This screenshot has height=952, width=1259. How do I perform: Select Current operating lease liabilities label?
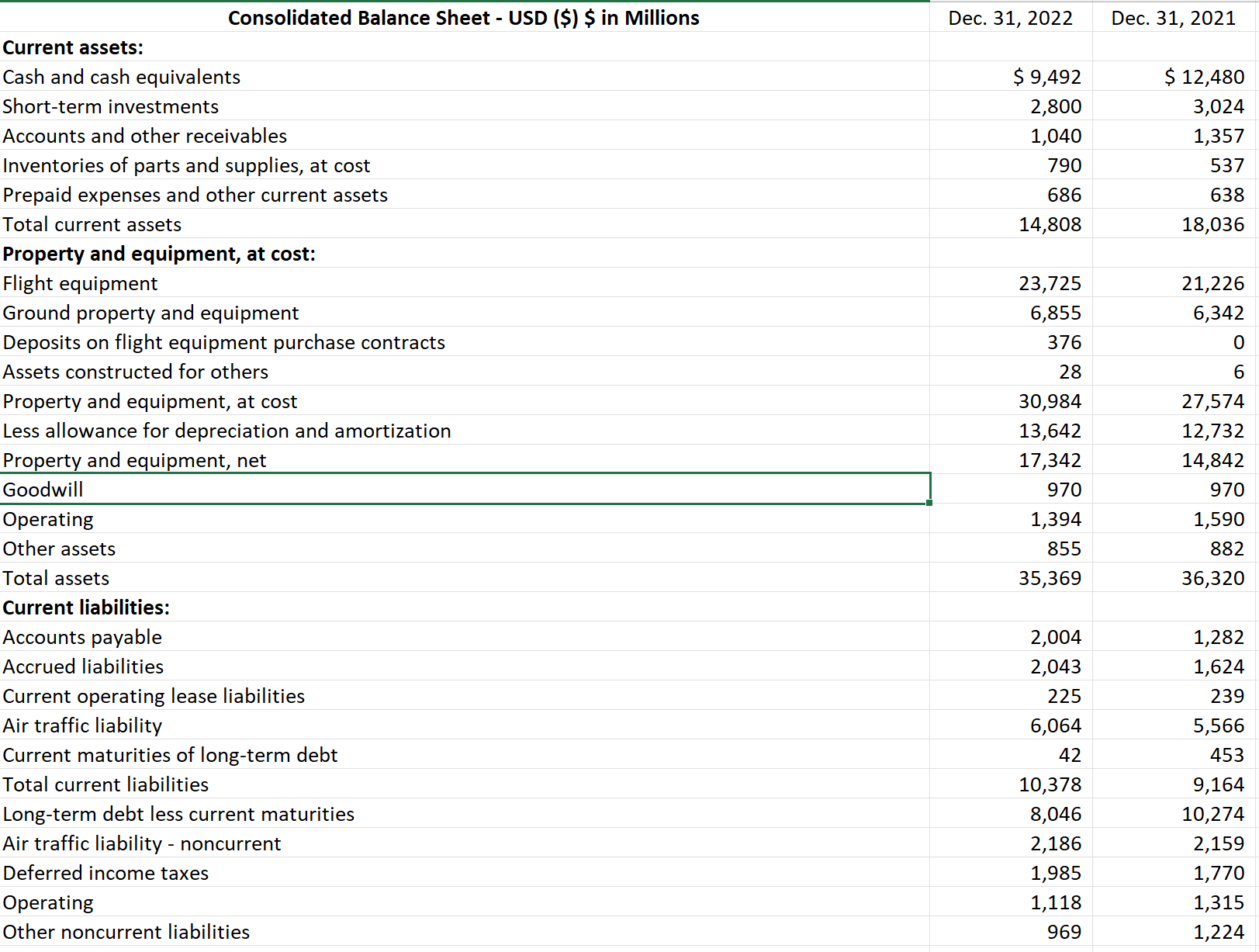tap(154, 696)
